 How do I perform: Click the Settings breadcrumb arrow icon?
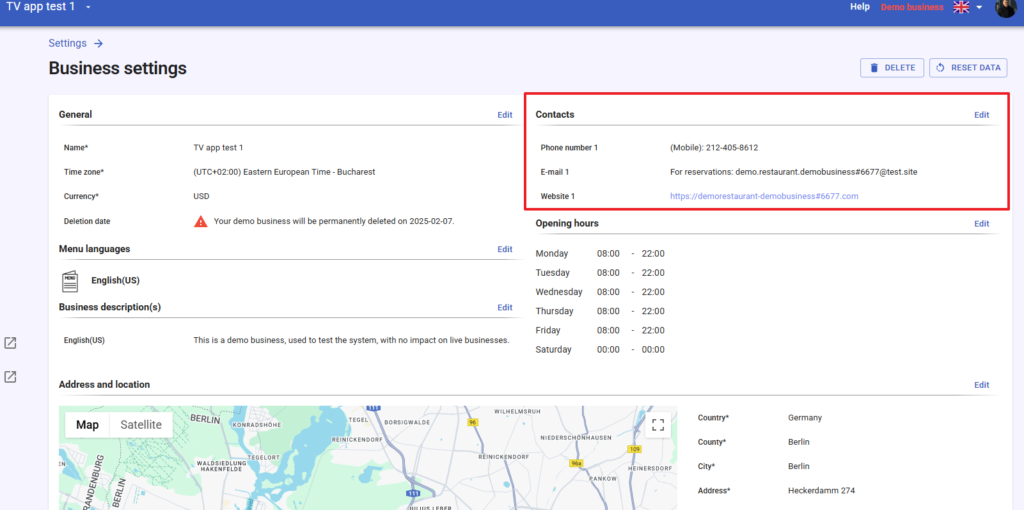pos(99,44)
